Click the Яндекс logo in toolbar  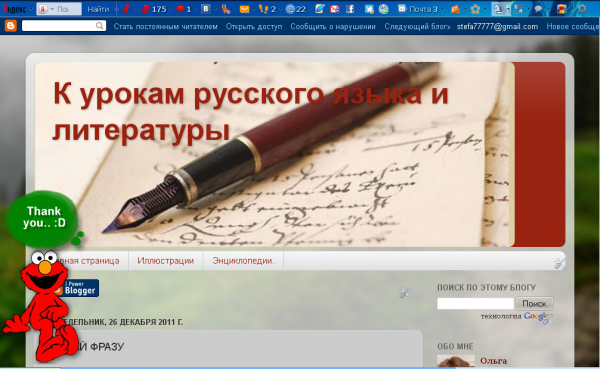click(x=14, y=9)
